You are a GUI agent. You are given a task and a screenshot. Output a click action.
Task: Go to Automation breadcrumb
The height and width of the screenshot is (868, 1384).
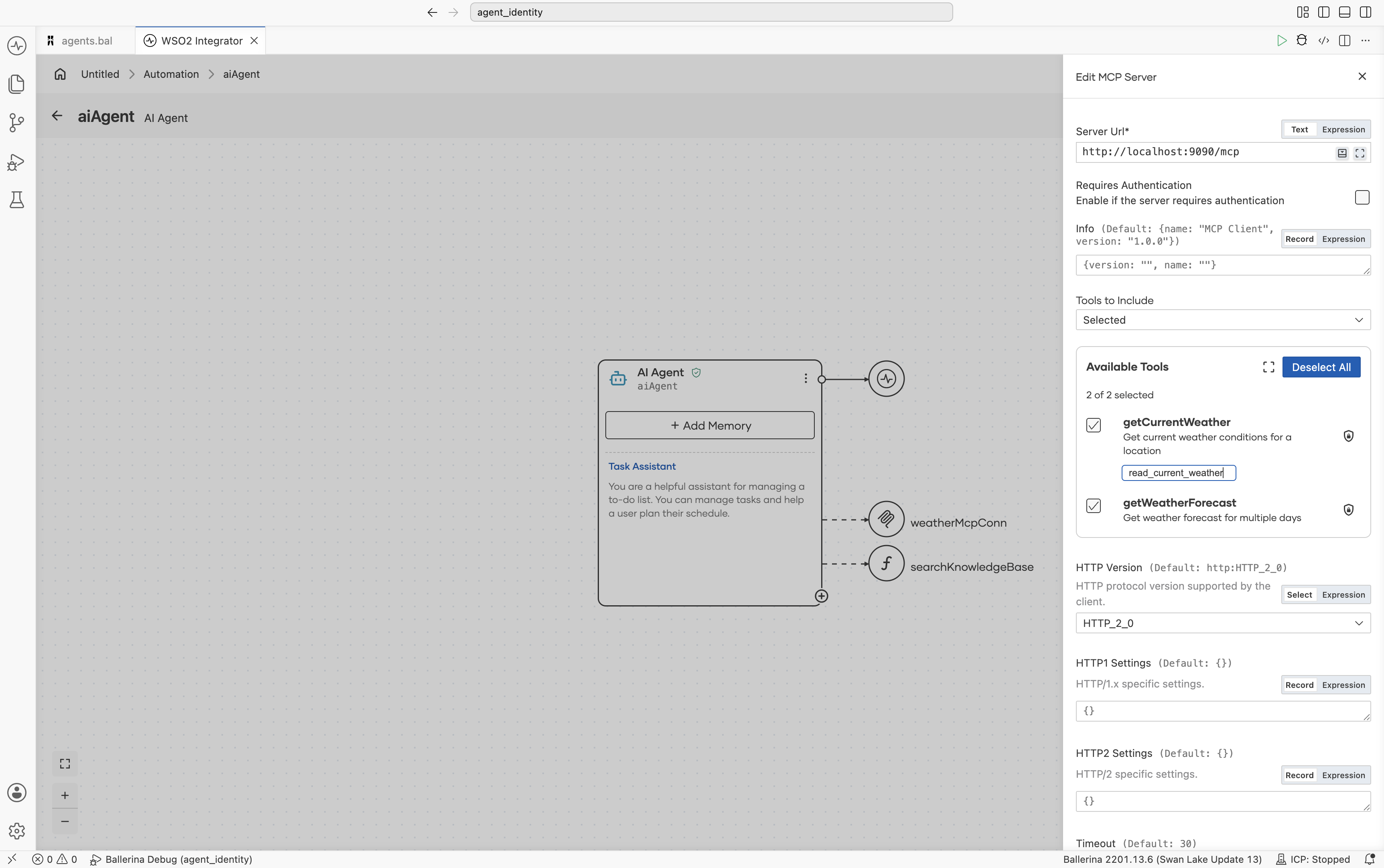click(x=171, y=74)
